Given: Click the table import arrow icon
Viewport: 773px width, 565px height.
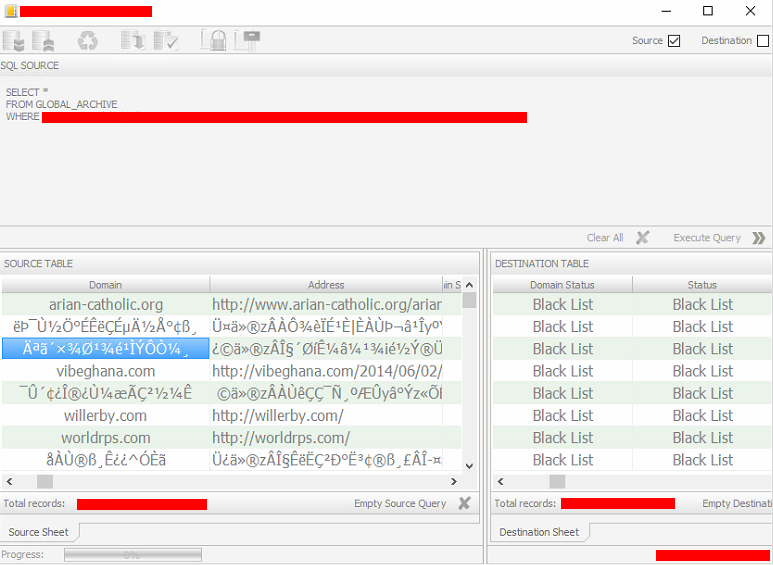Looking at the screenshot, I should click(x=132, y=41).
